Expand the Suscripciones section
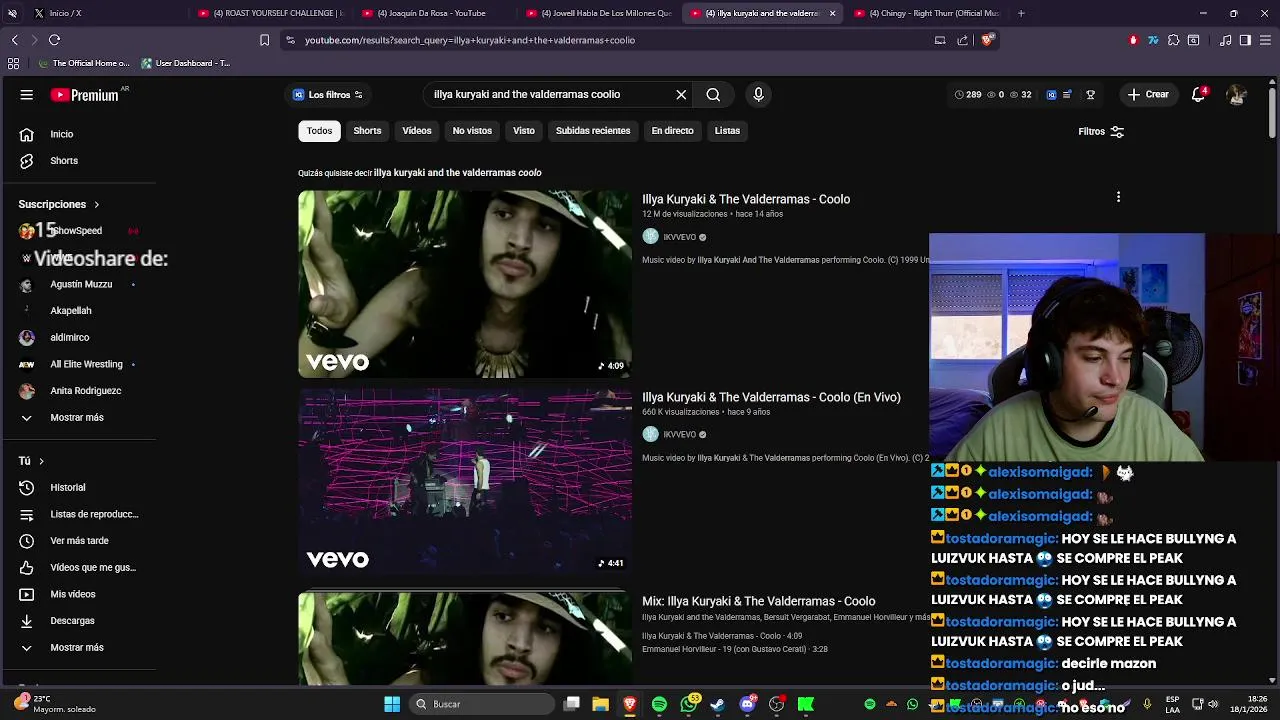 59,204
